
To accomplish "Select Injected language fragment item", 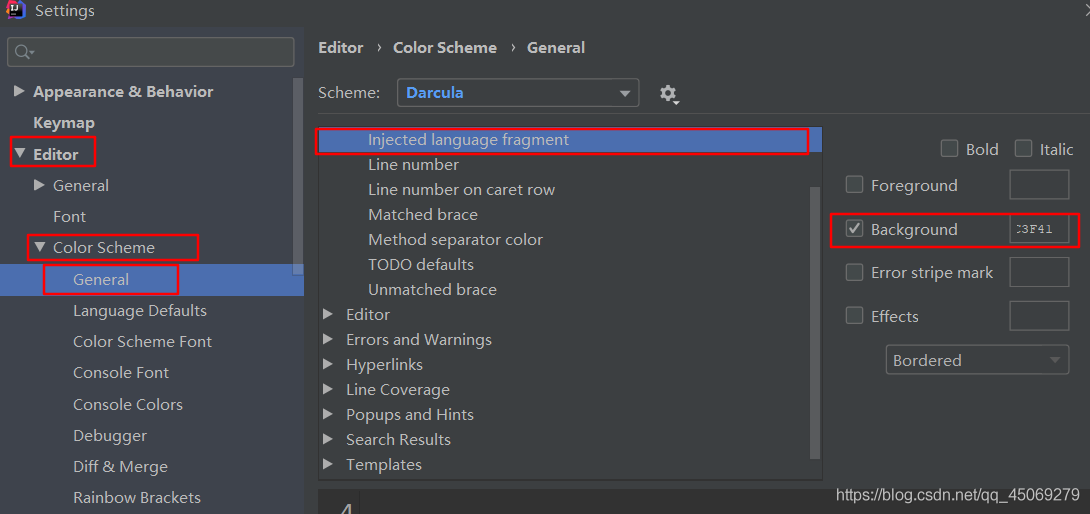I will coord(570,140).
